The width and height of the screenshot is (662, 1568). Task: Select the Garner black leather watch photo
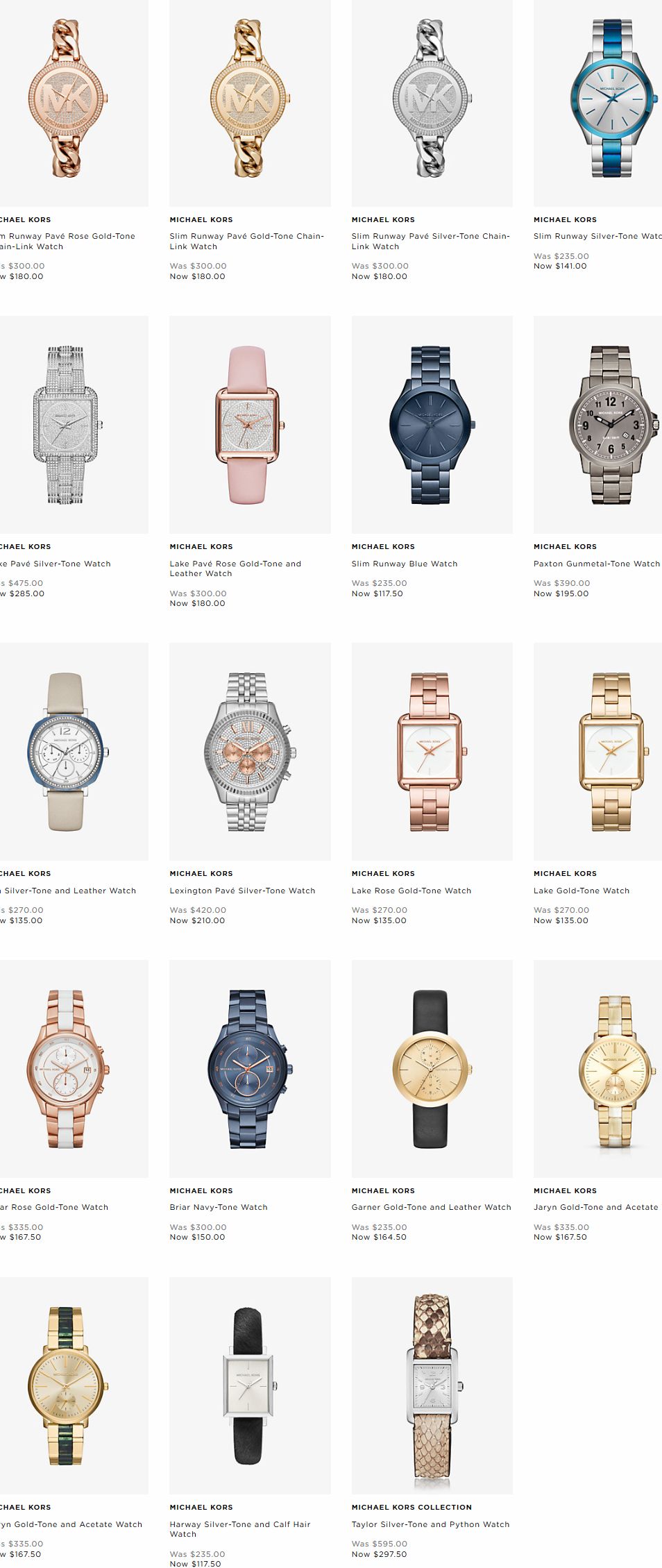click(x=432, y=1068)
